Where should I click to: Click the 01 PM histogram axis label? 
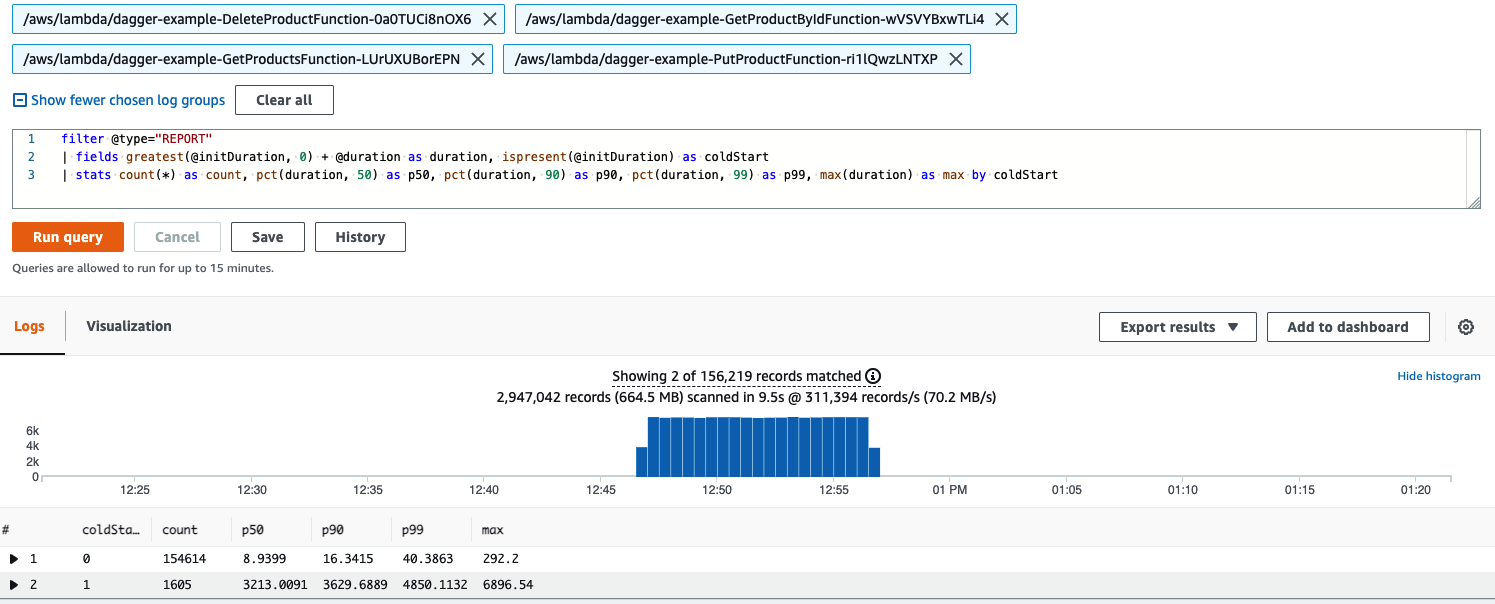(x=949, y=490)
